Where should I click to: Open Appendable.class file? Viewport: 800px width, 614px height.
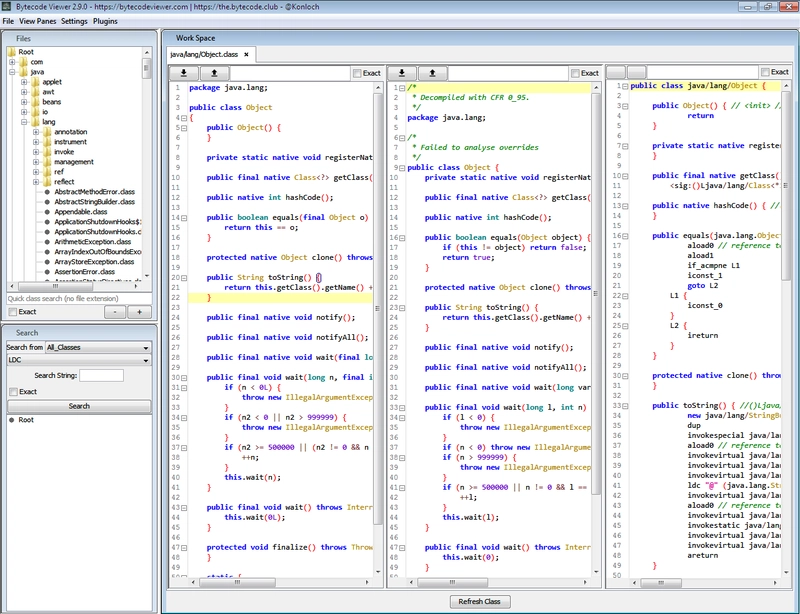pyautogui.click(x=81, y=212)
